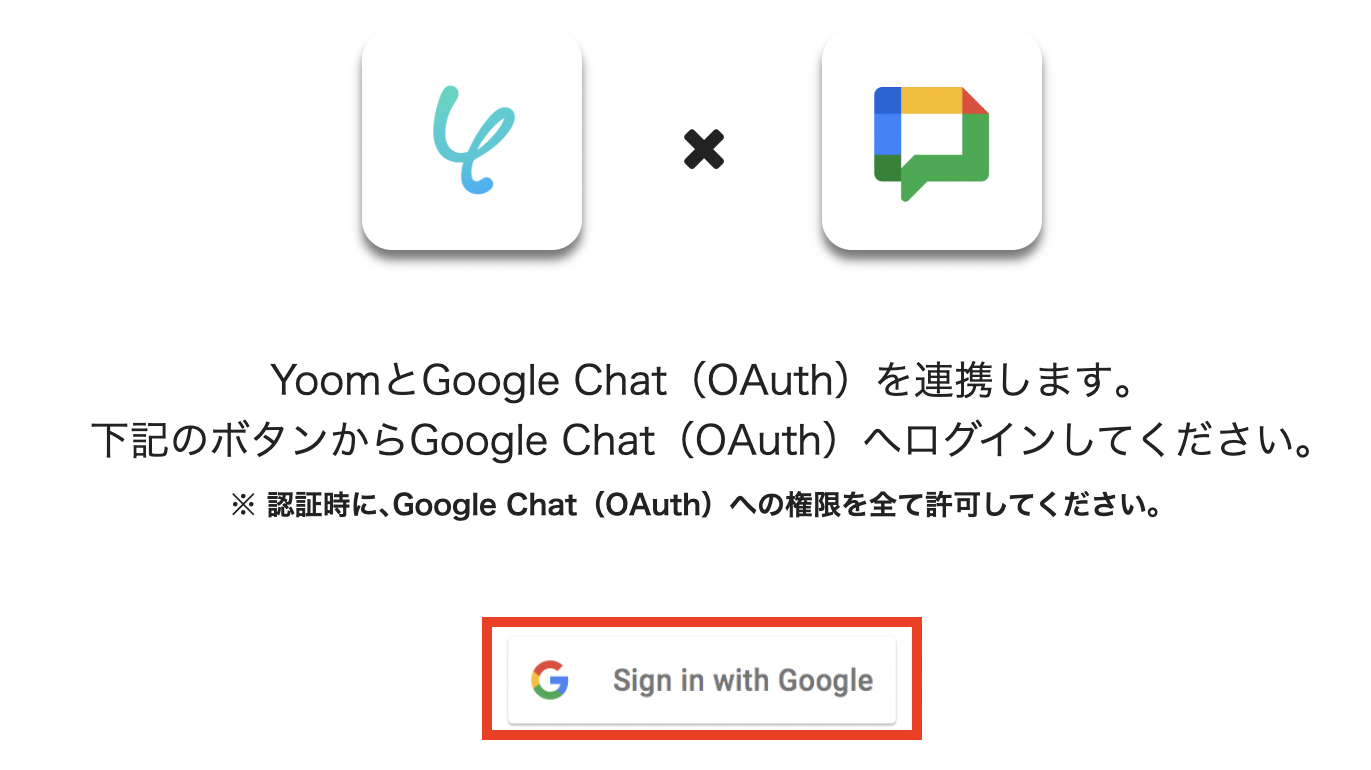
Task: Click the red folded corner of Chat logo
Action: tap(974, 100)
